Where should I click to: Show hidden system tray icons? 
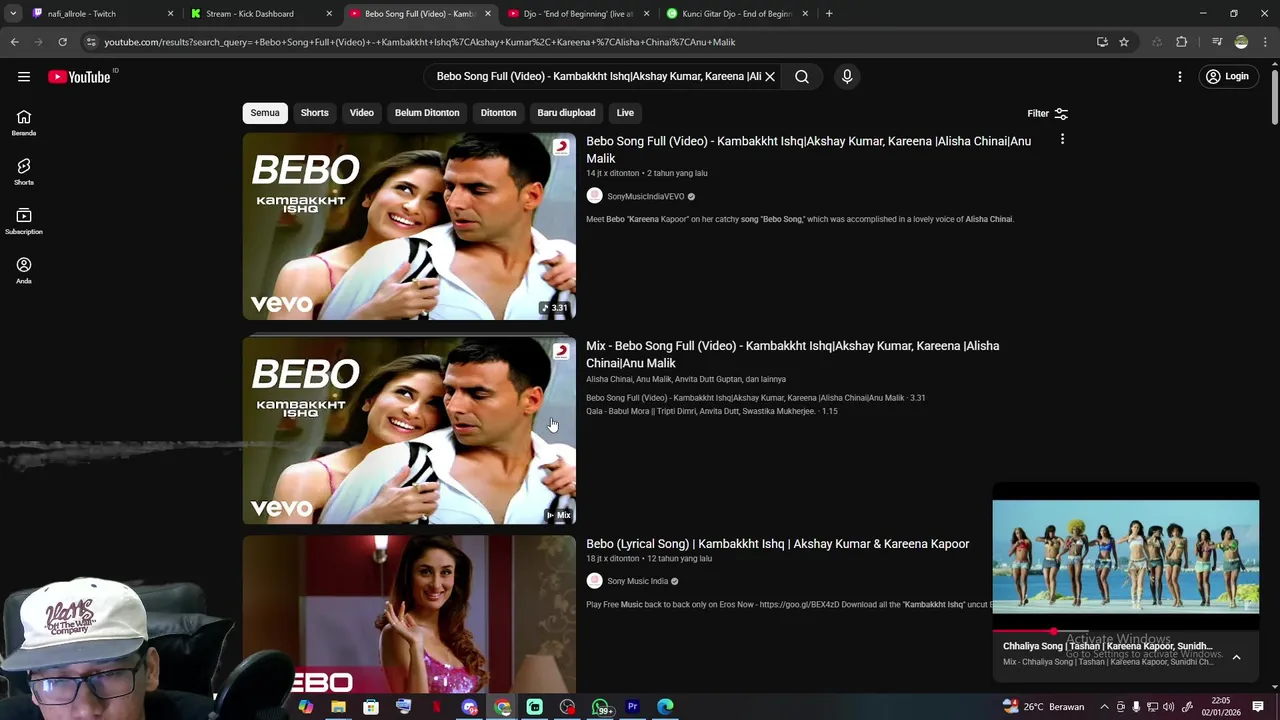[1104, 707]
